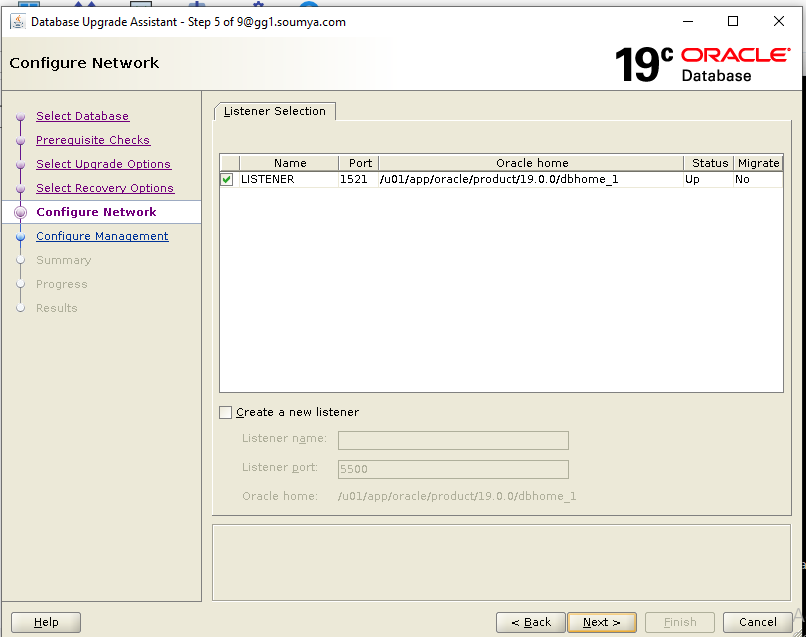The width and height of the screenshot is (806, 637).
Task: Open the Listener Selection tab
Action: coord(275,111)
